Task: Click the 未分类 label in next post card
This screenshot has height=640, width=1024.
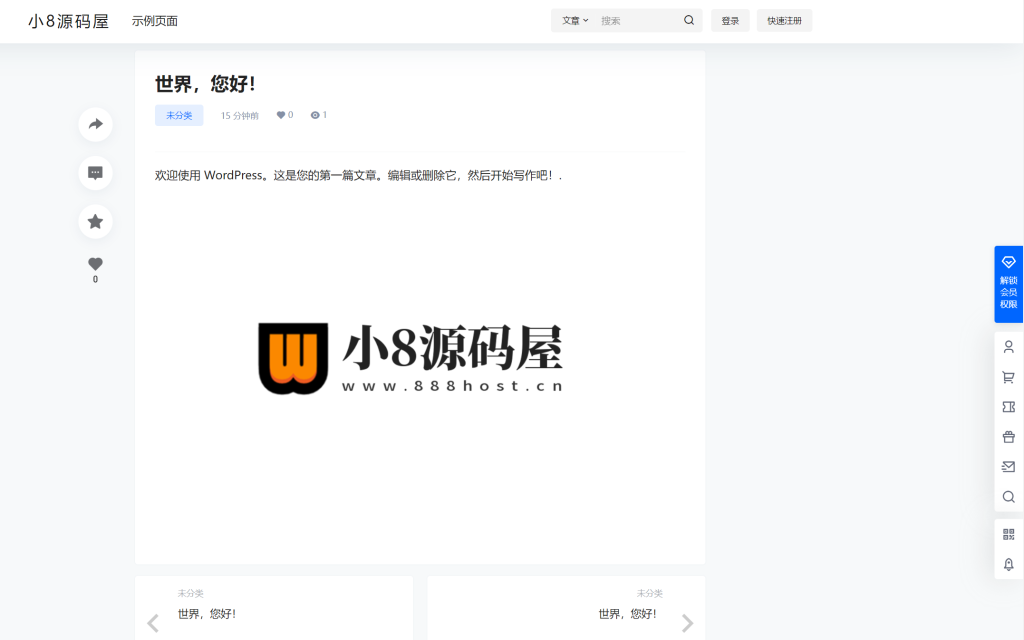Action: (x=650, y=593)
